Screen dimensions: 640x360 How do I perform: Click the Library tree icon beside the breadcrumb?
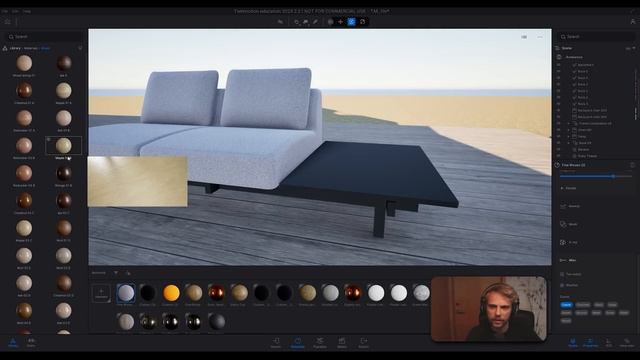click(x=5, y=48)
